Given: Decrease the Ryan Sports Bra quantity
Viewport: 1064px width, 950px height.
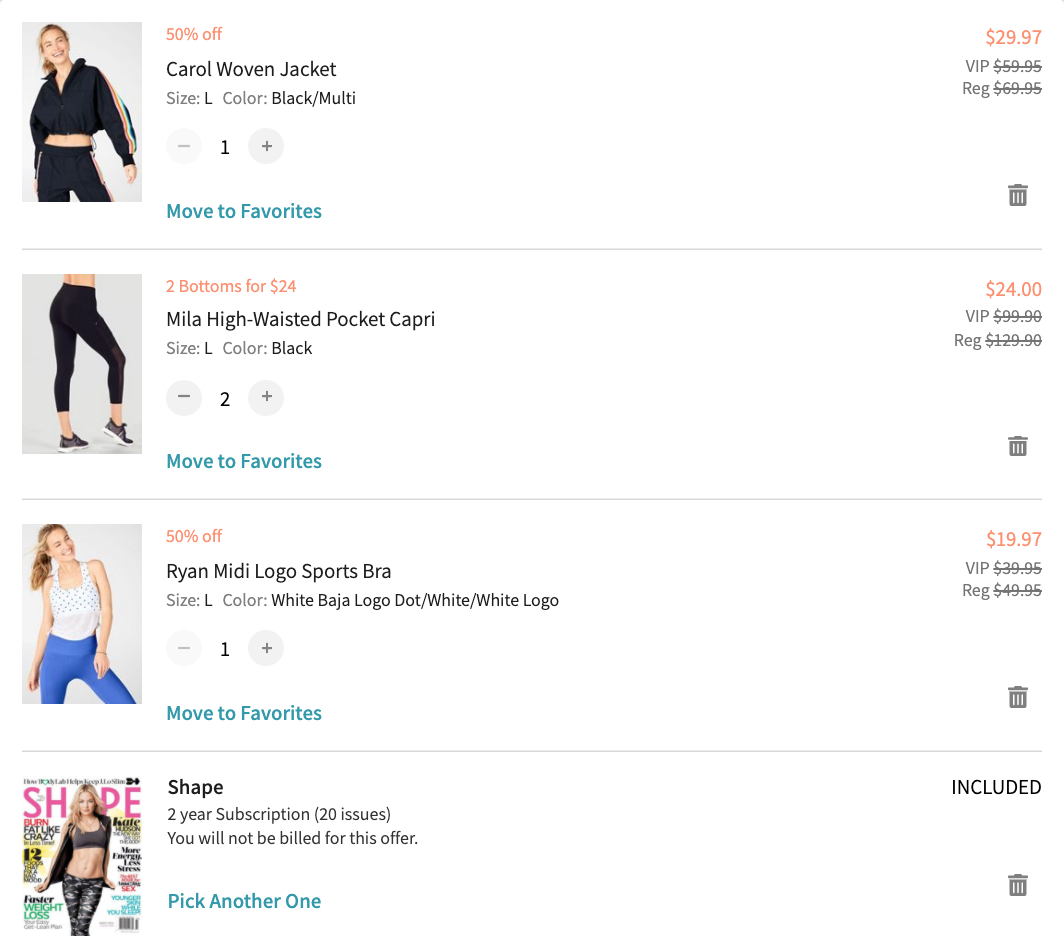Looking at the screenshot, I should click(x=184, y=648).
